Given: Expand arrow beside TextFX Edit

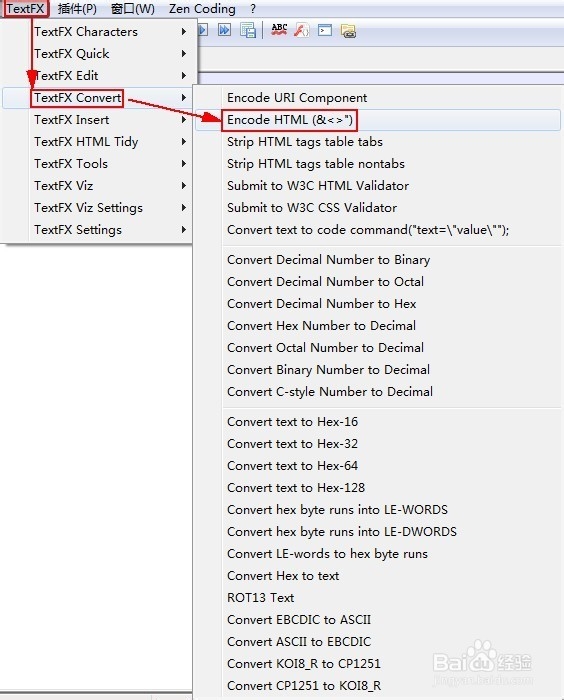Looking at the screenshot, I should (x=184, y=75).
